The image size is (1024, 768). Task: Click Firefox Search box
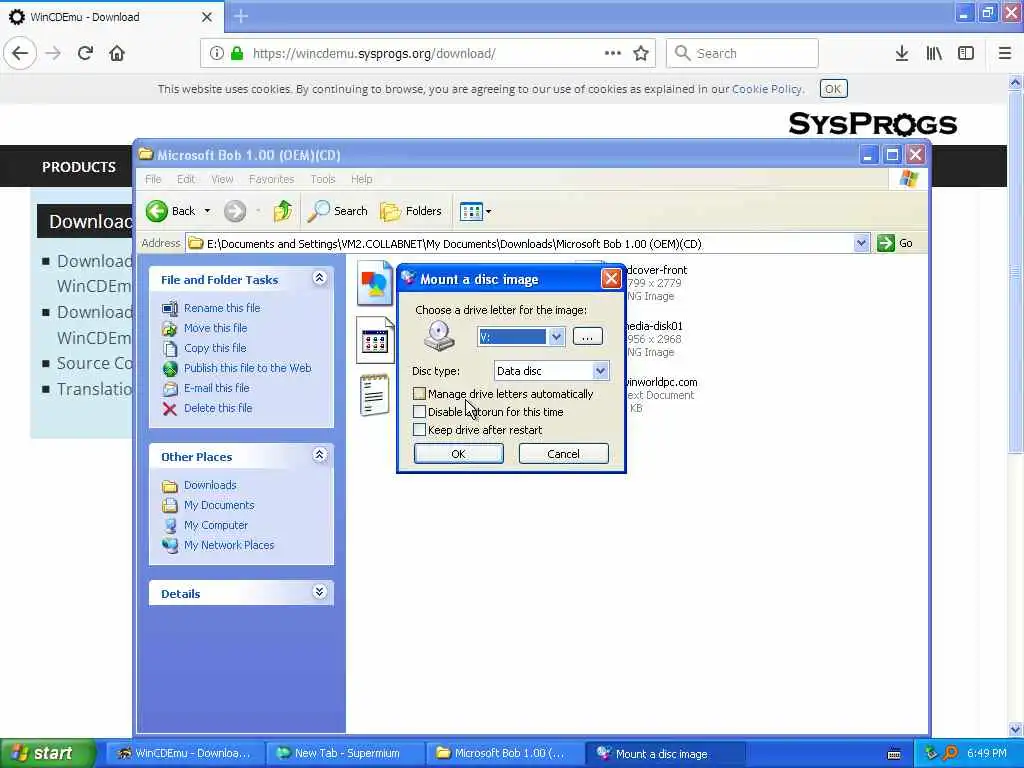[x=742, y=53]
